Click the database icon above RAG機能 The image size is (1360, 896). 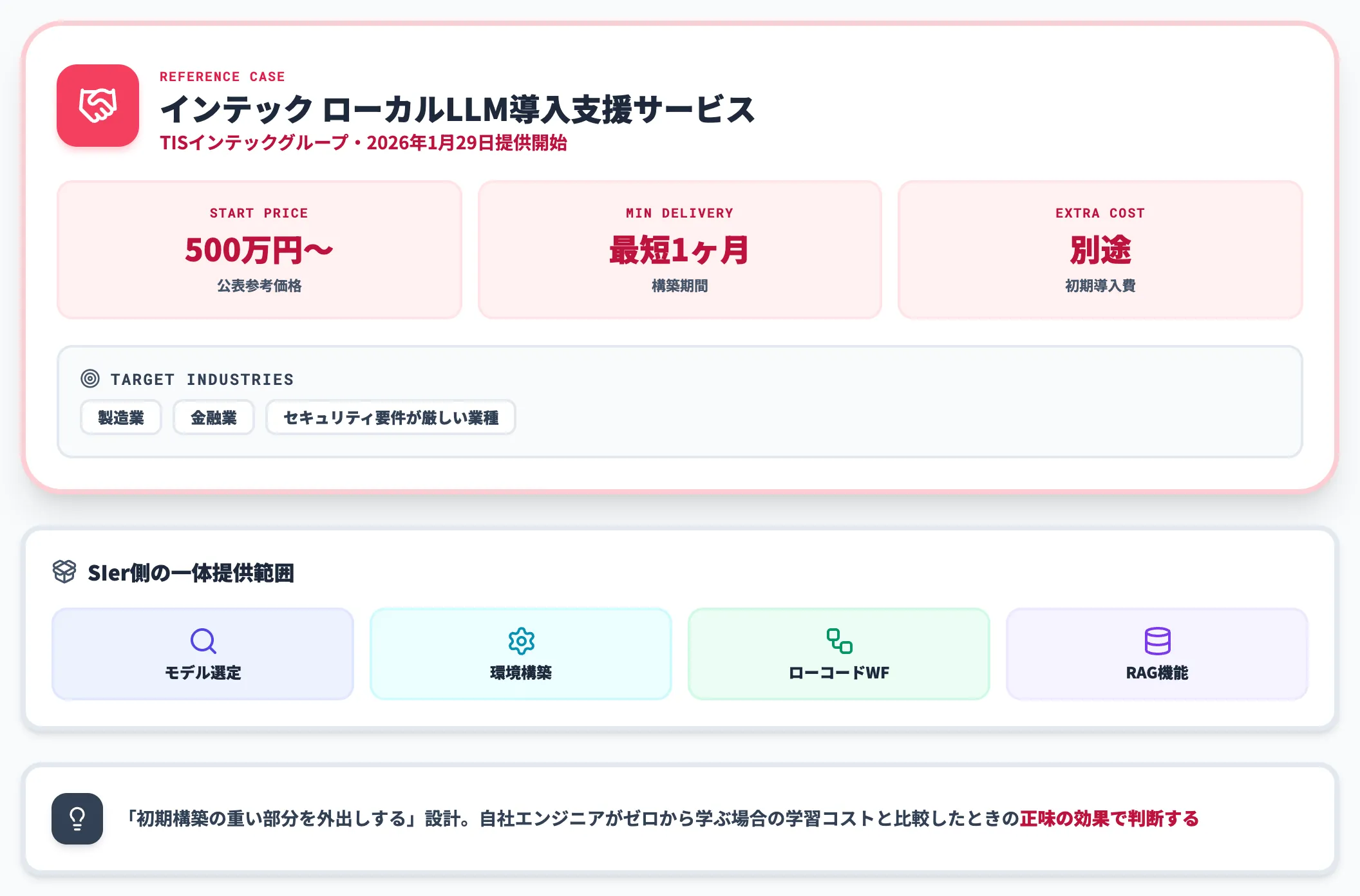point(1157,641)
